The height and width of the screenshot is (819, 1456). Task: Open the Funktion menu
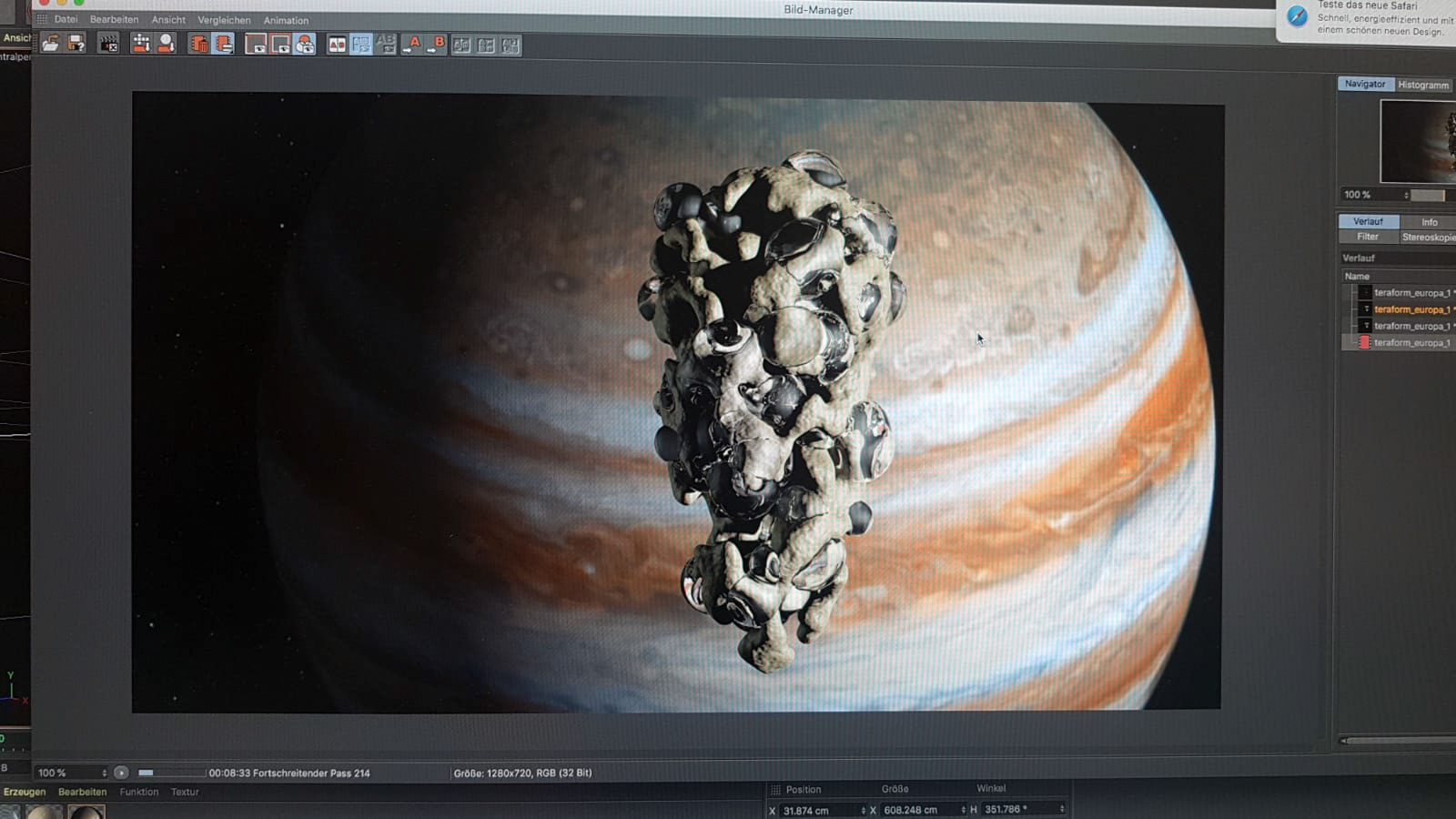pyautogui.click(x=139, y=792)
